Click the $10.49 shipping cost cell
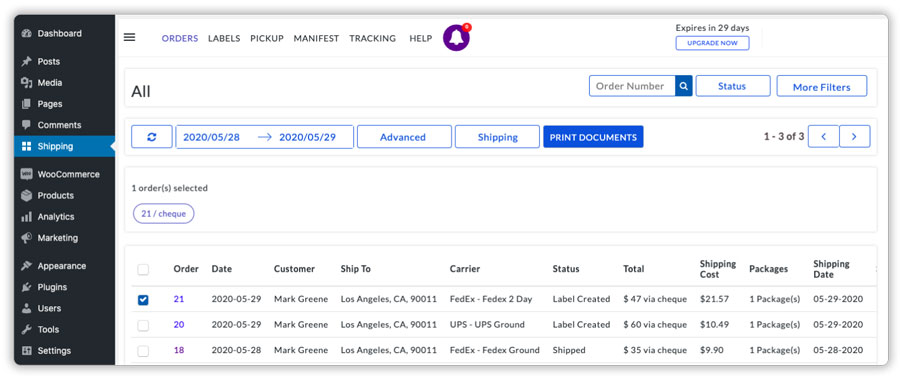The height and width of the screenshot is (379, 900). coord(714,324)
